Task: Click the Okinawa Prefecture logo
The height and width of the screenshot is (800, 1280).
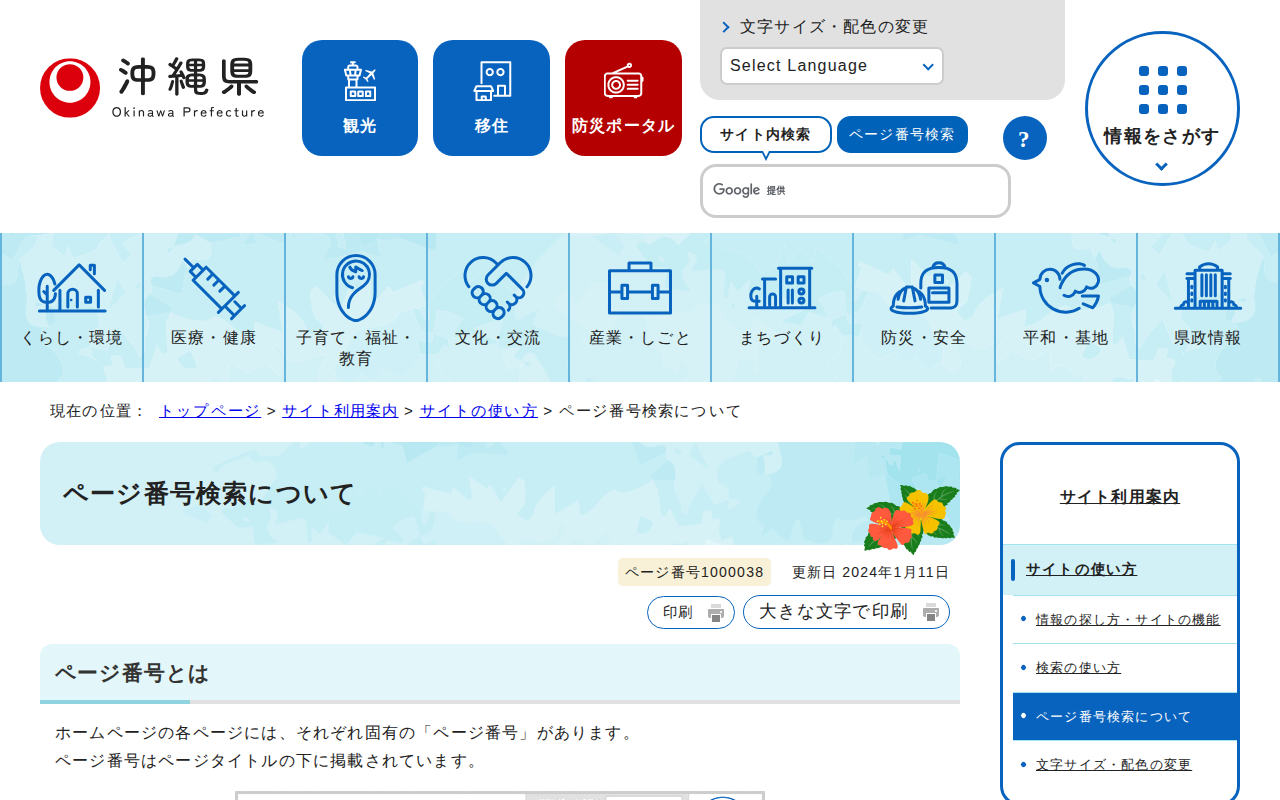Action: click(x=153, y=88)
